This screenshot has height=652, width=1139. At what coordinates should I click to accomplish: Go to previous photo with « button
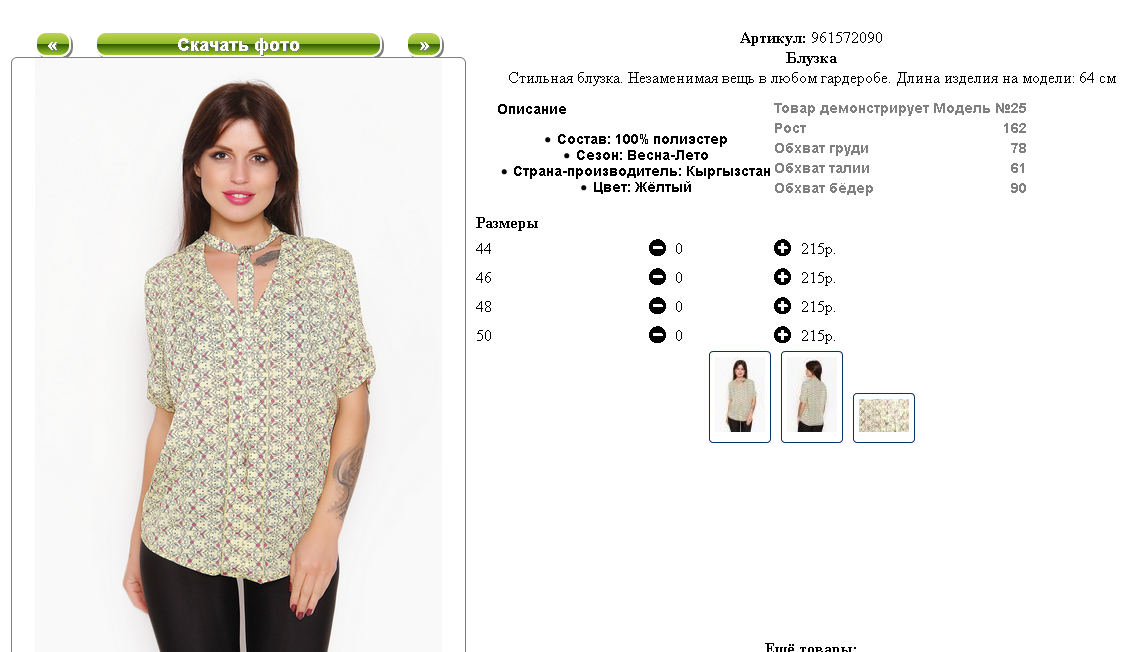coord(54,45)
